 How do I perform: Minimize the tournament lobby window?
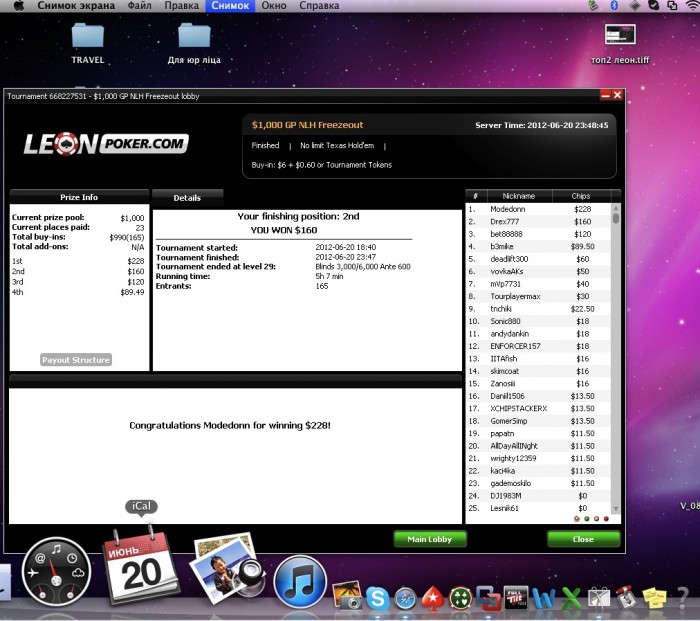point(606,95)
